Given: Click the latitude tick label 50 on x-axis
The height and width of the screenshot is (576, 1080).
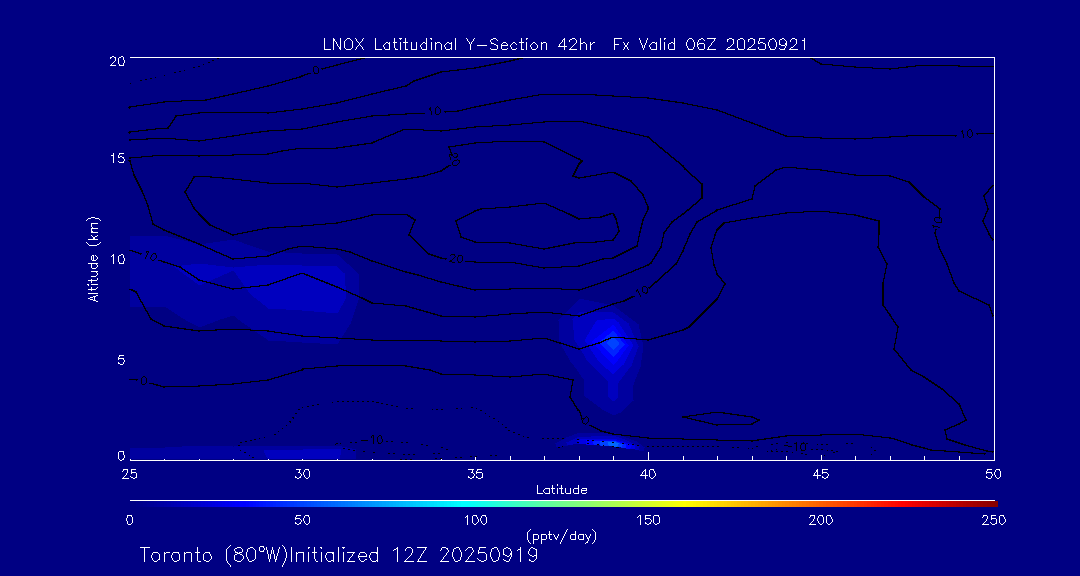Looking at the screenshot, I should [x=993, y=474].
